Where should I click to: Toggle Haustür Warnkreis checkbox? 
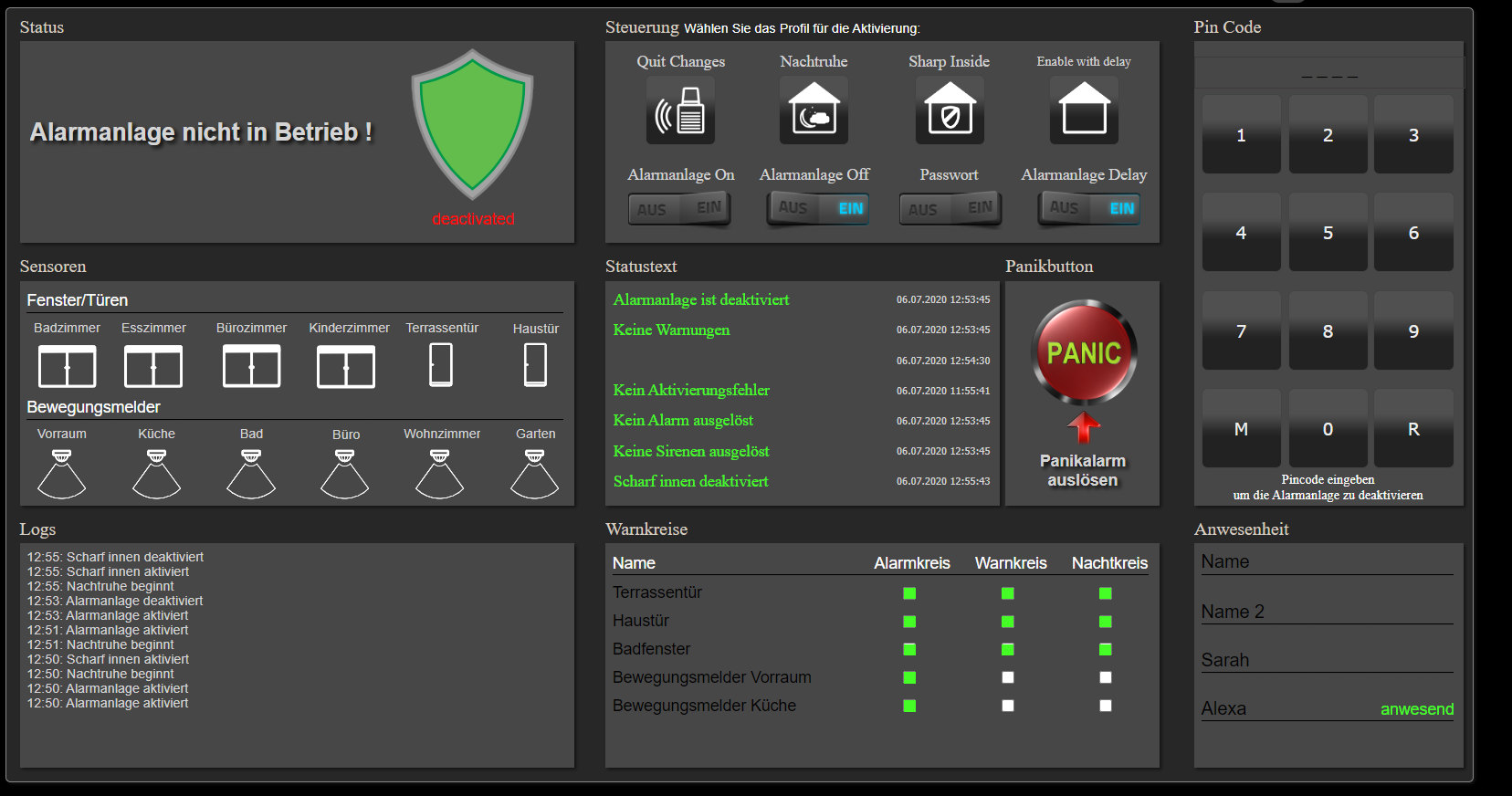click(x=1008, y=622)
